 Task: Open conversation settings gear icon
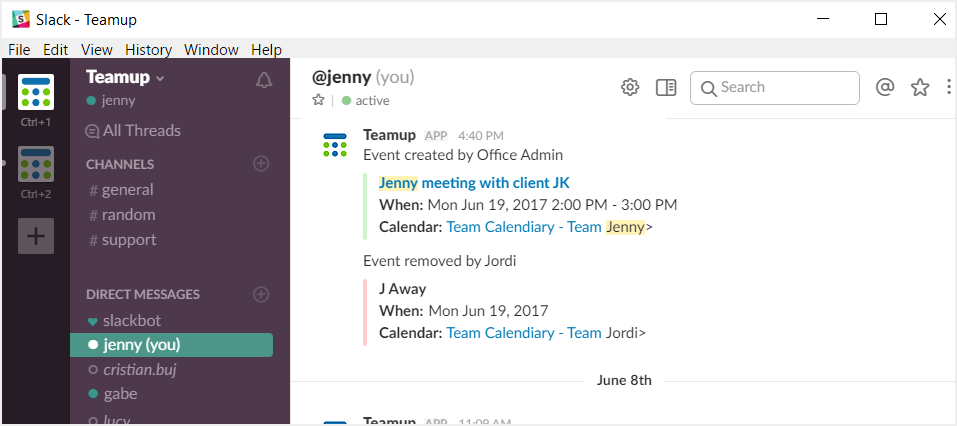pos(629,88)
